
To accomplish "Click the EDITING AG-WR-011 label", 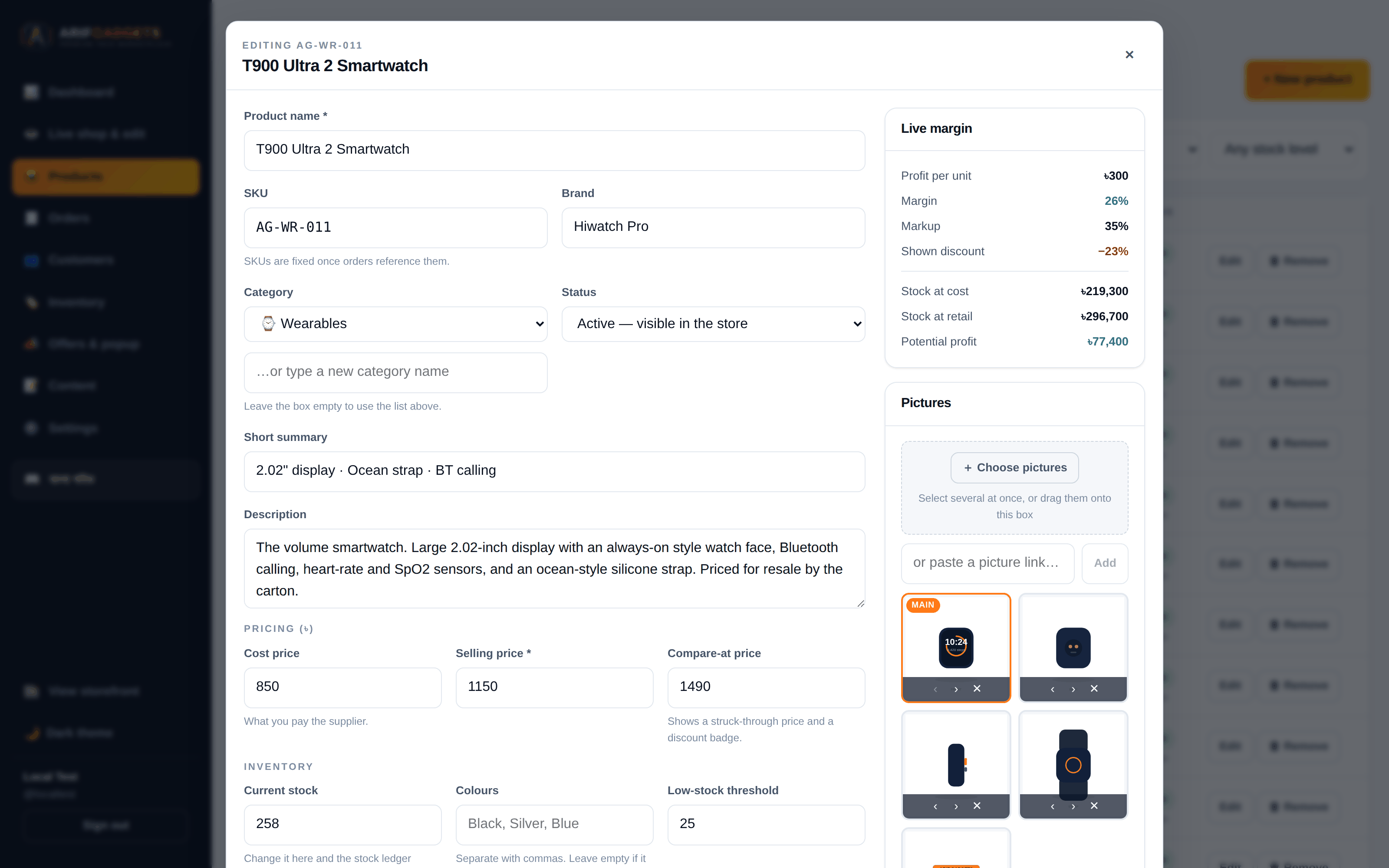I will (x=302, y=45).
